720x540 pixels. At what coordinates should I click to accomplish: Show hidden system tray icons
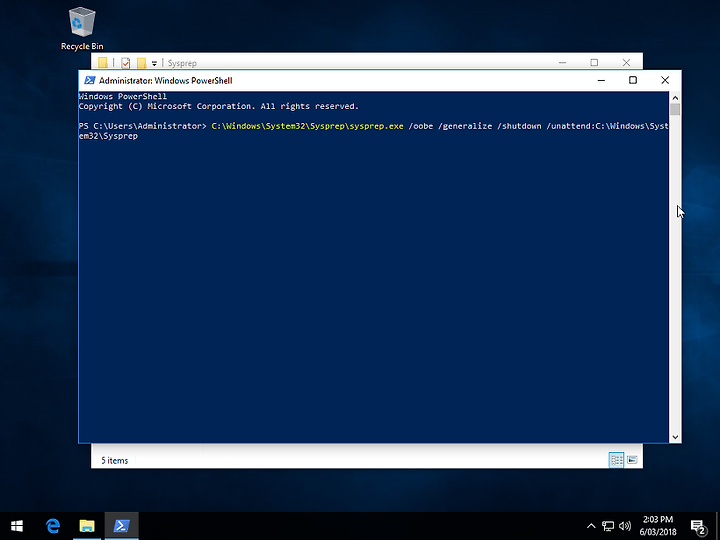[591, 526]
